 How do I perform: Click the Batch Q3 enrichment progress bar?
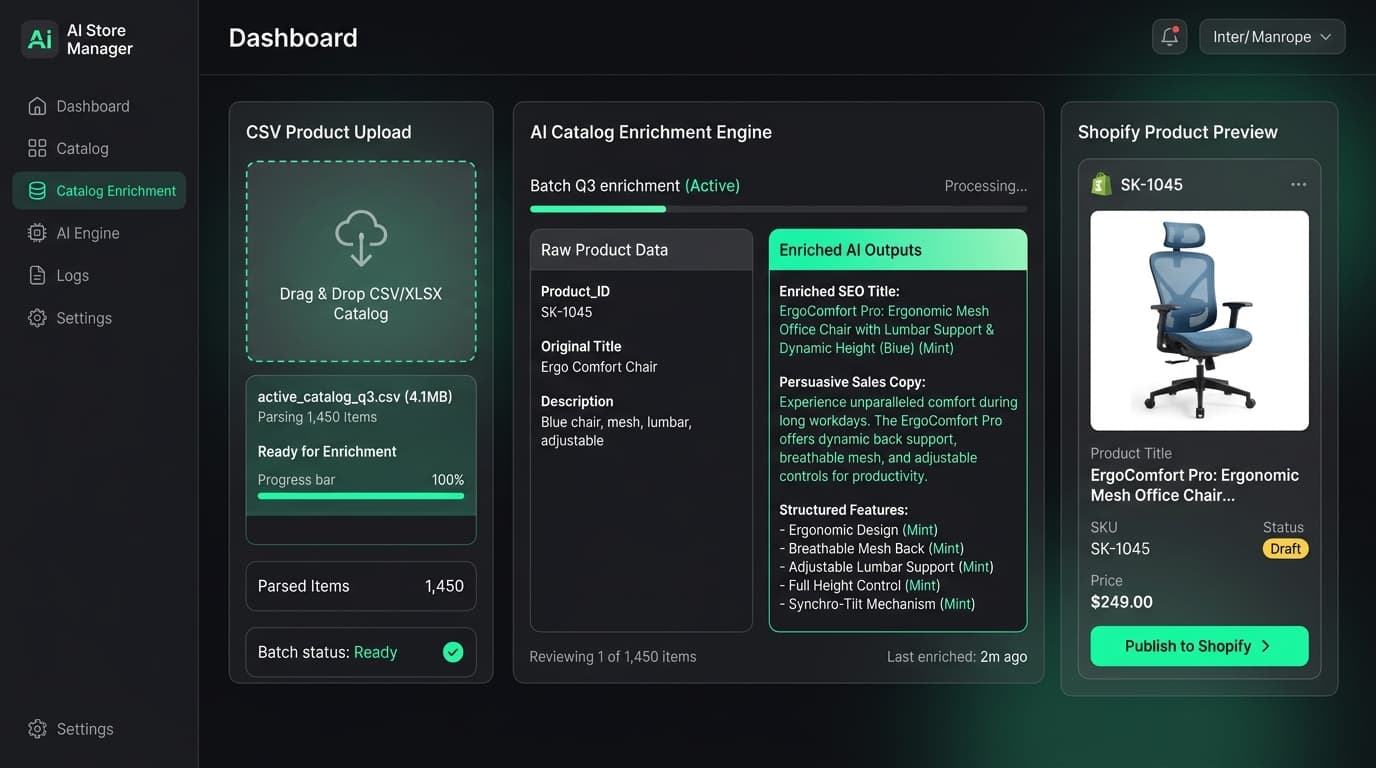pos(778,209)
